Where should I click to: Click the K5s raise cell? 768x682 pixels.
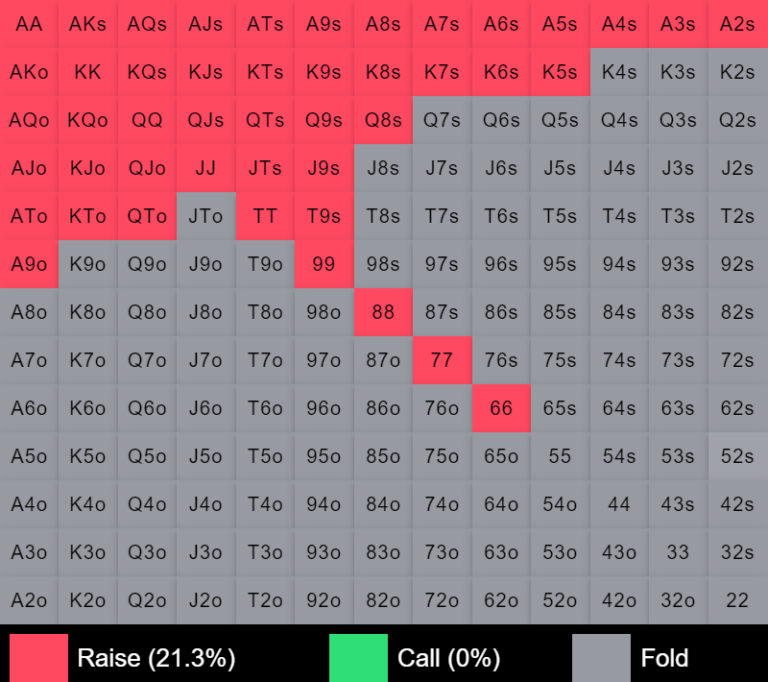(560, 72)
